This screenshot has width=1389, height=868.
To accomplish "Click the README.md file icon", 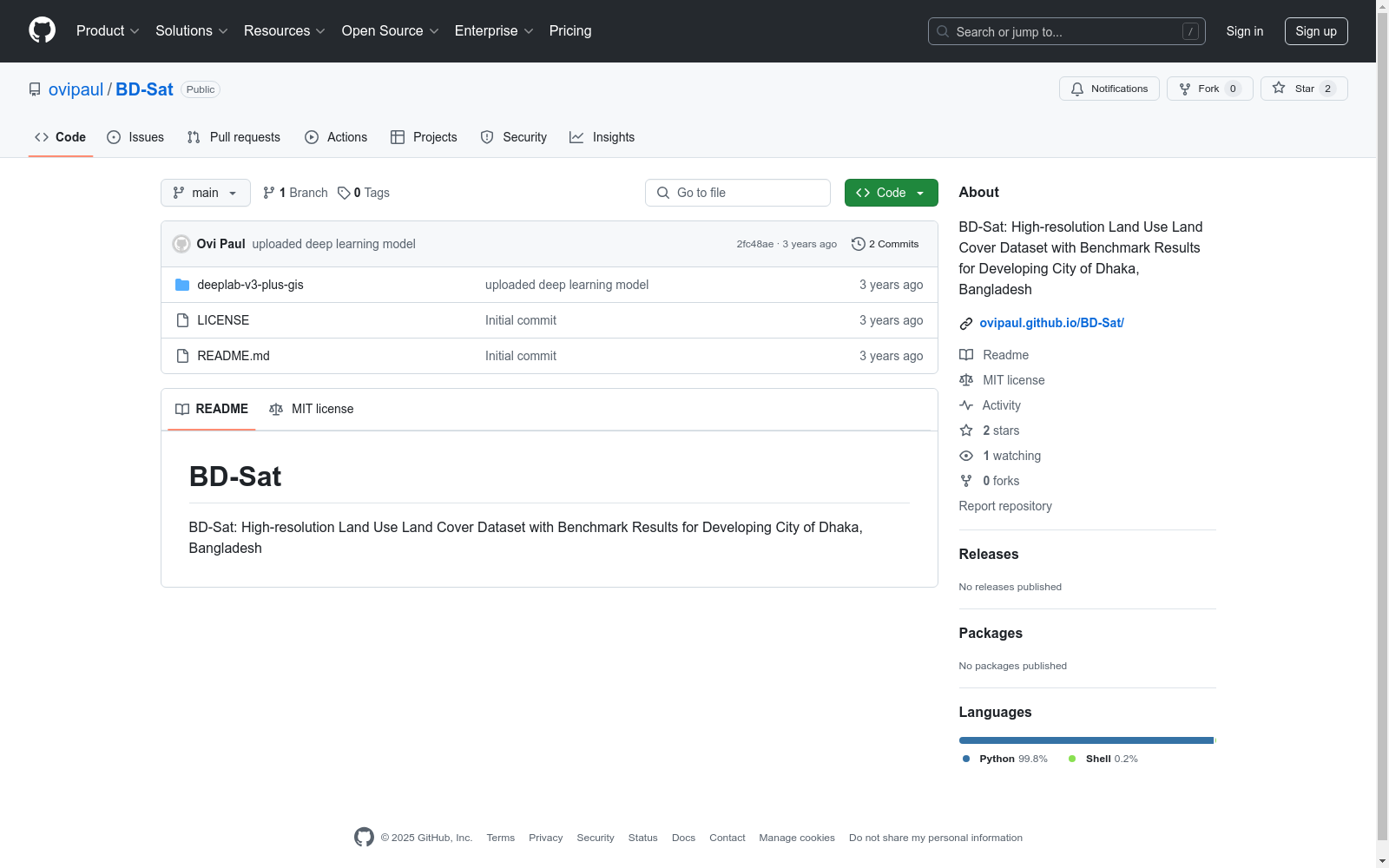I will coord(182,356).
